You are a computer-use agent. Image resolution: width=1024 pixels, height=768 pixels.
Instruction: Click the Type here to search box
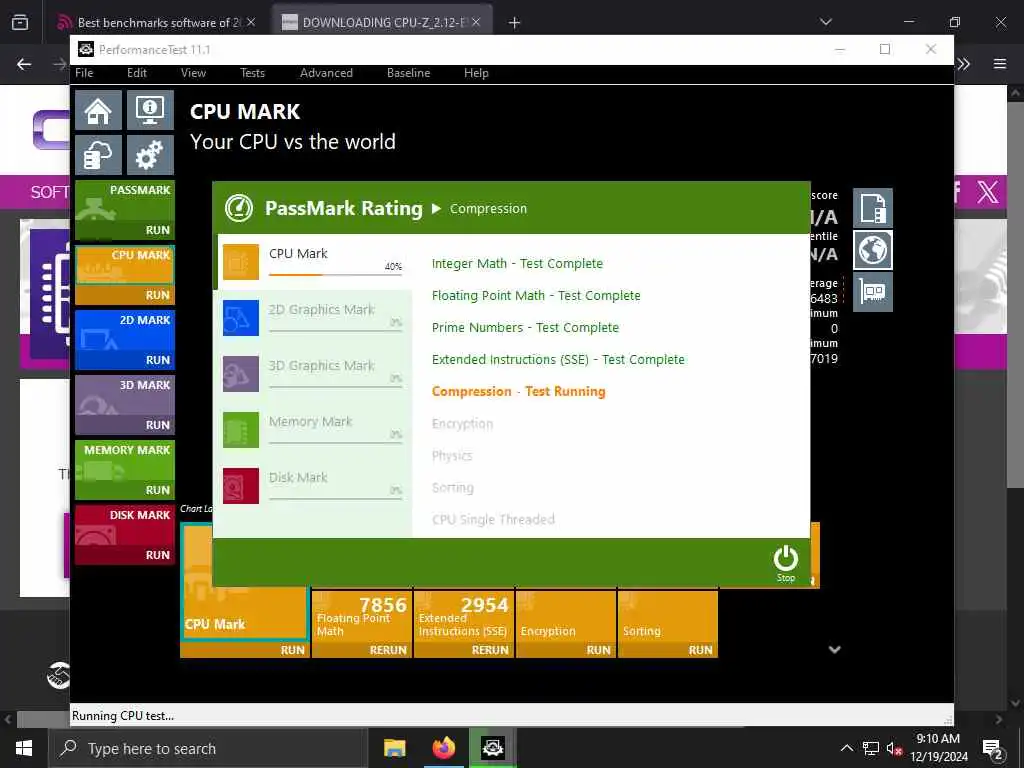[x=208, y=748]
